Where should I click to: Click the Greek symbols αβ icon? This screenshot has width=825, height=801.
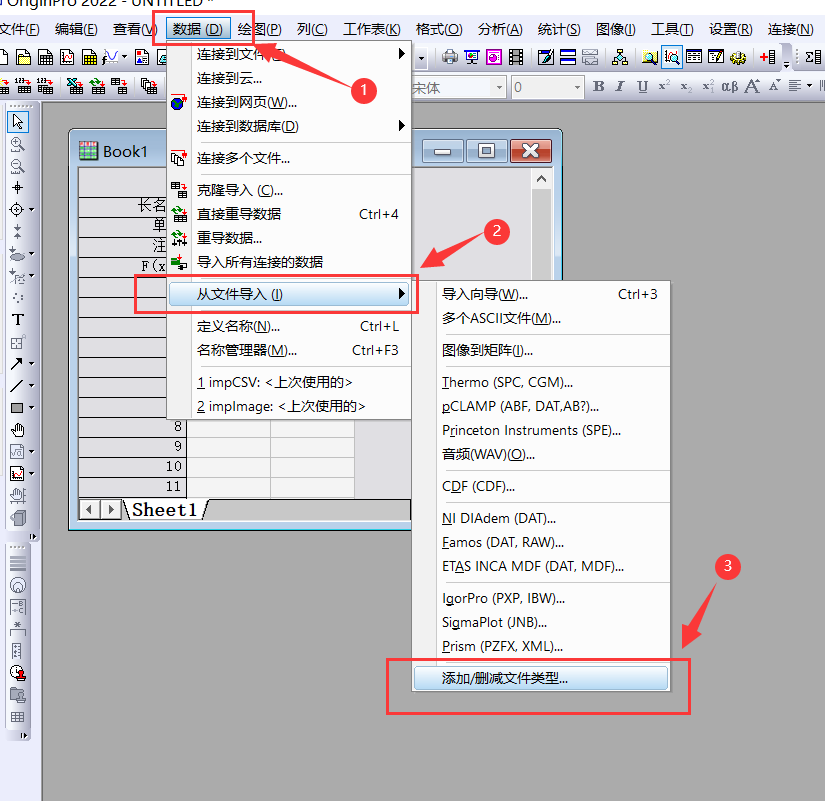[729, 87]
